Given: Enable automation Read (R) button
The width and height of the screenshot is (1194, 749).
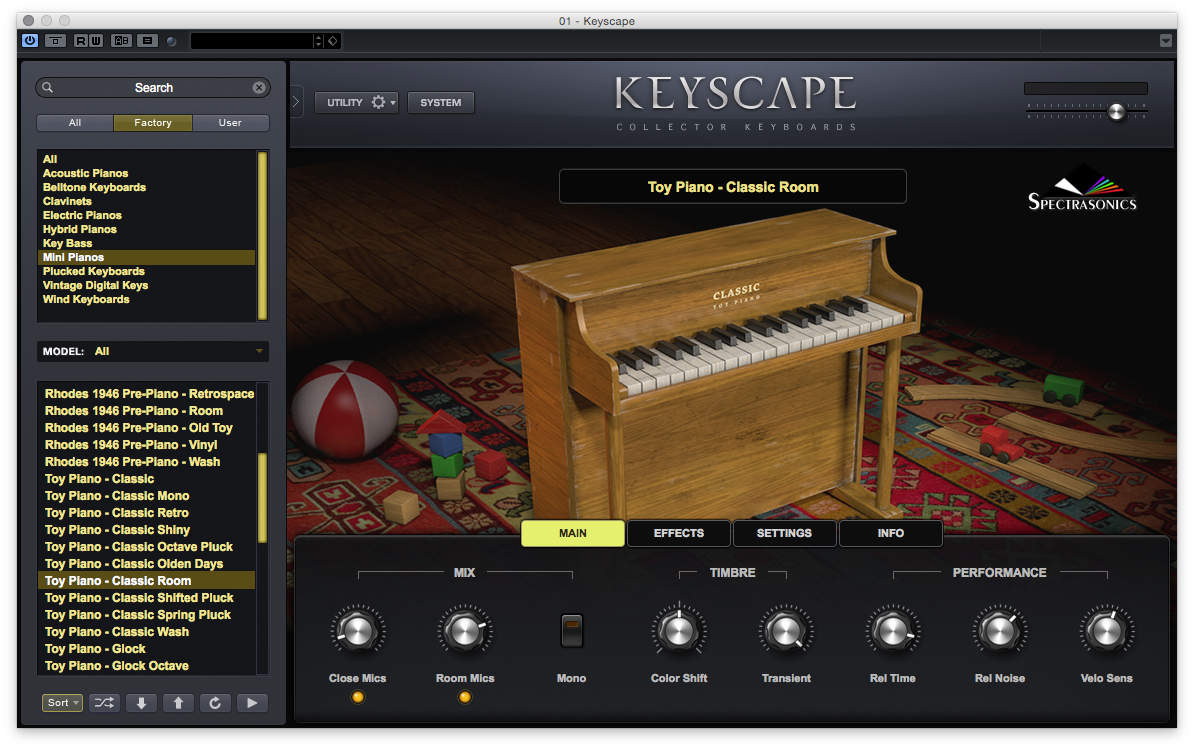Looking at the screenshot, I should 80,40.
